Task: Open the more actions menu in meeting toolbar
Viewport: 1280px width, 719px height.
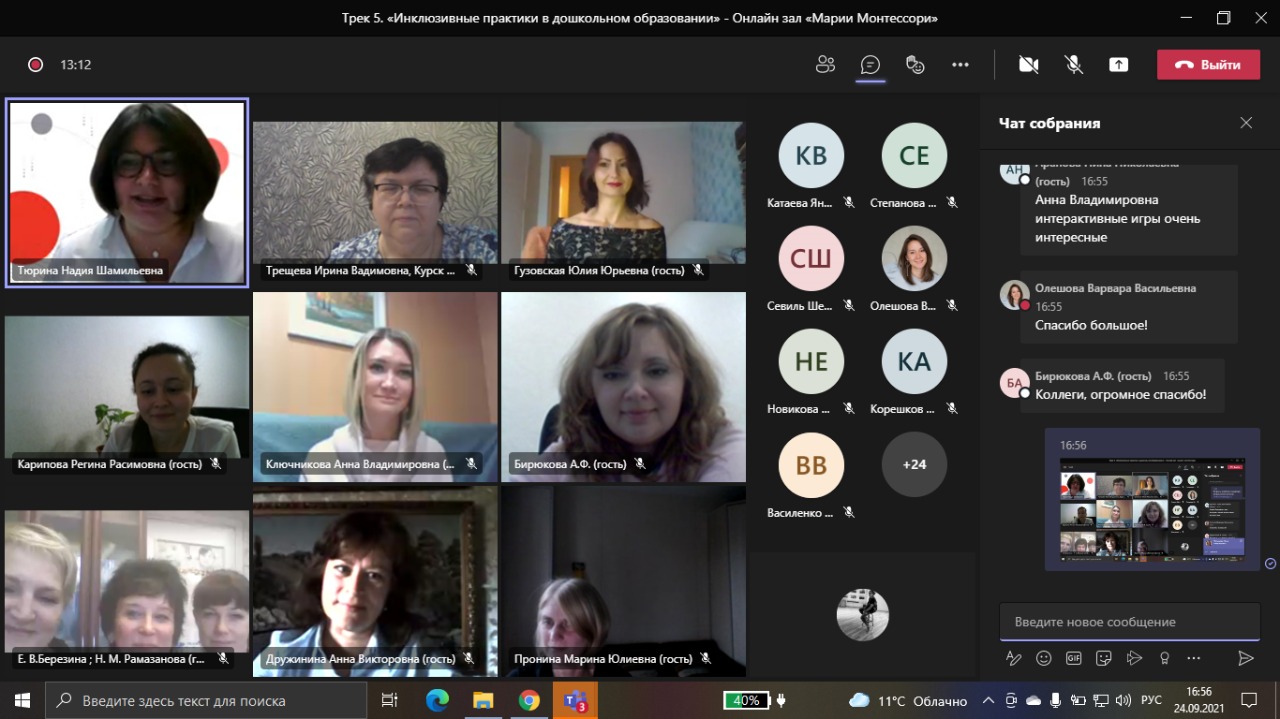Action: tap(960, 65)
